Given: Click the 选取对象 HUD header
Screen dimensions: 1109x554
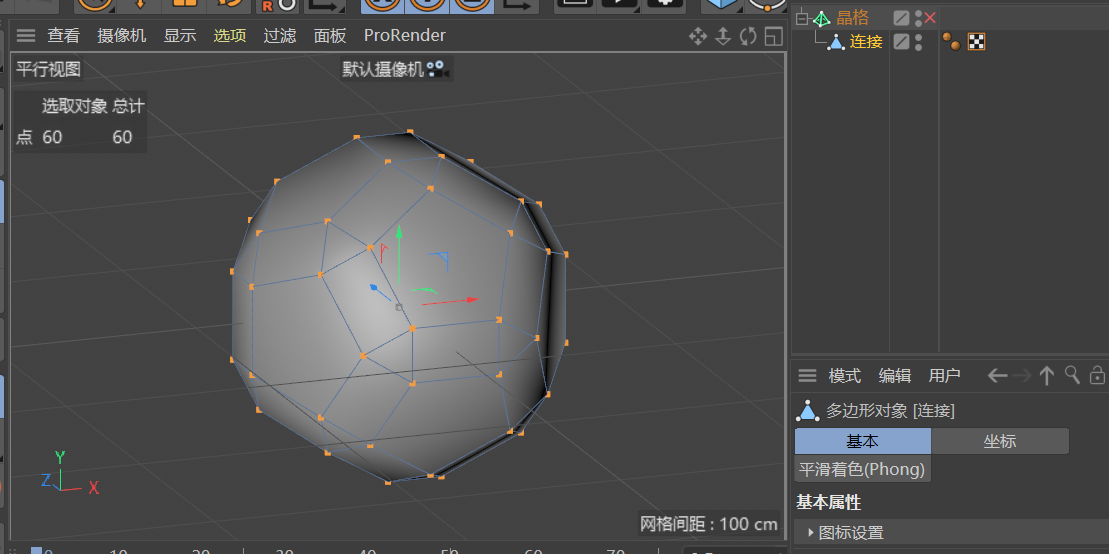Looking at the screenshot, I should coord(74,107).
